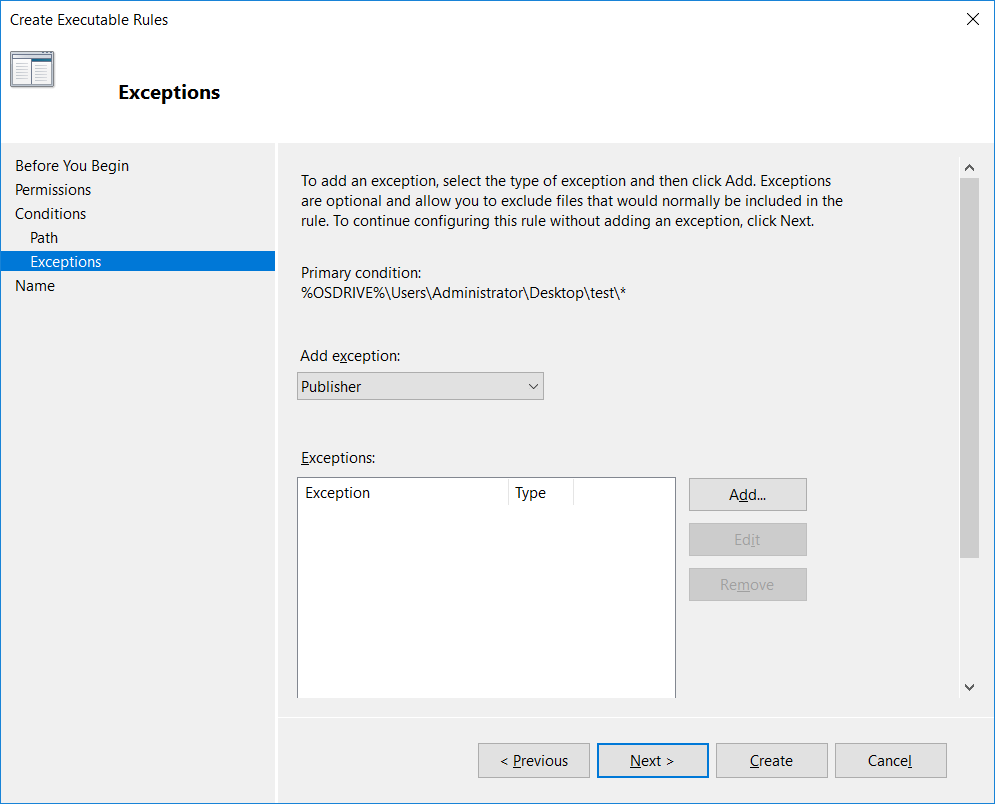Click the Type column header
Image resolution: width=995 pixels, height=804 pixels.
tap(541, 492)
